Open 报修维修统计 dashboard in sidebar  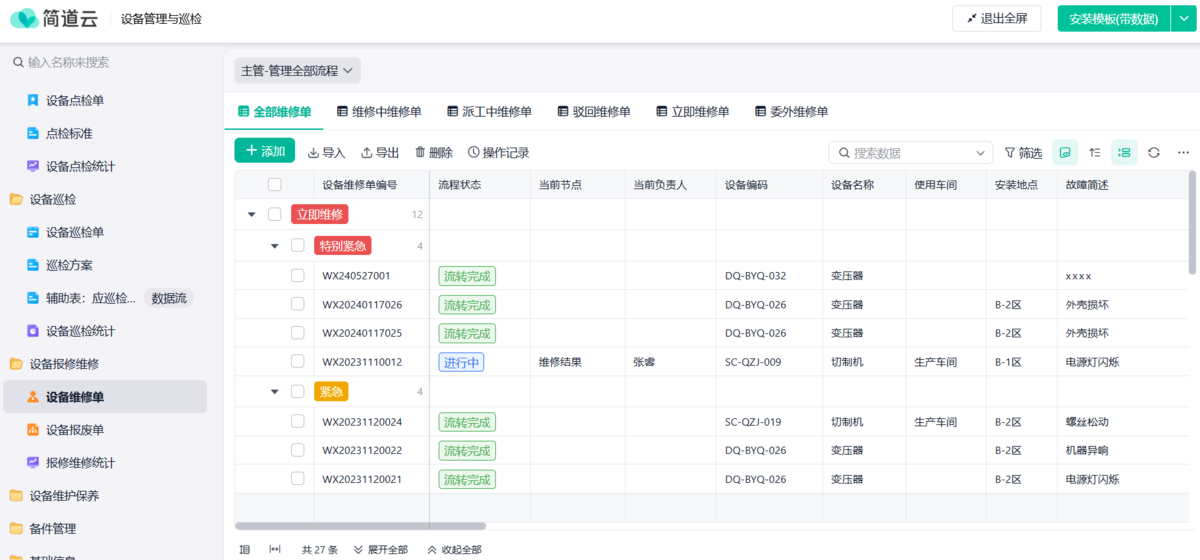pos(71,463)
